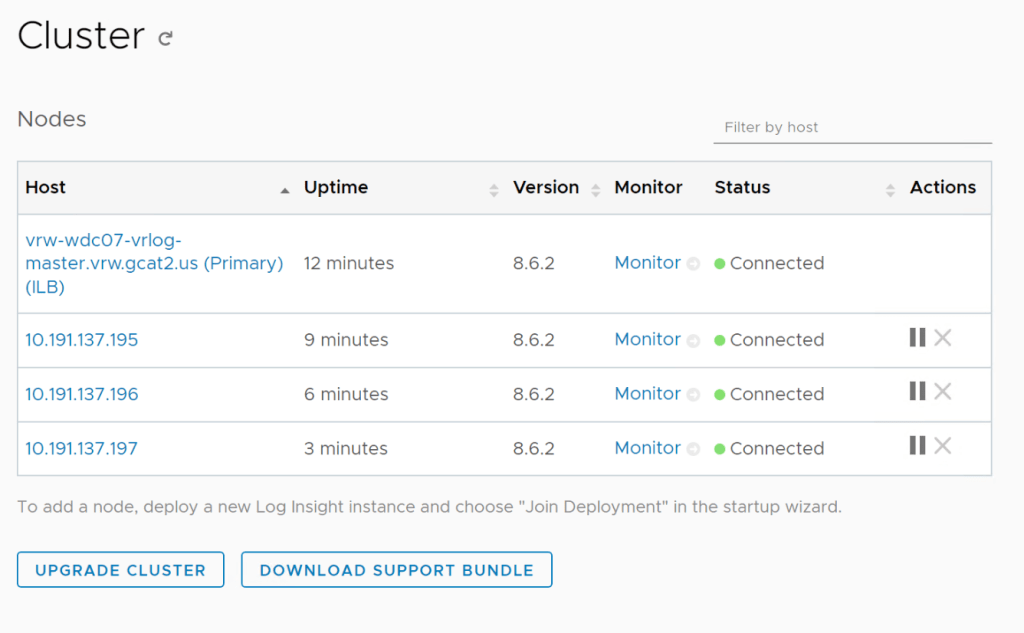The width and height of the screenshot is (1024, 633).
Task: Open the vrw-wdc07-vrlog-master primary host link
Action: pyautogui.click(x=153, y=263)
